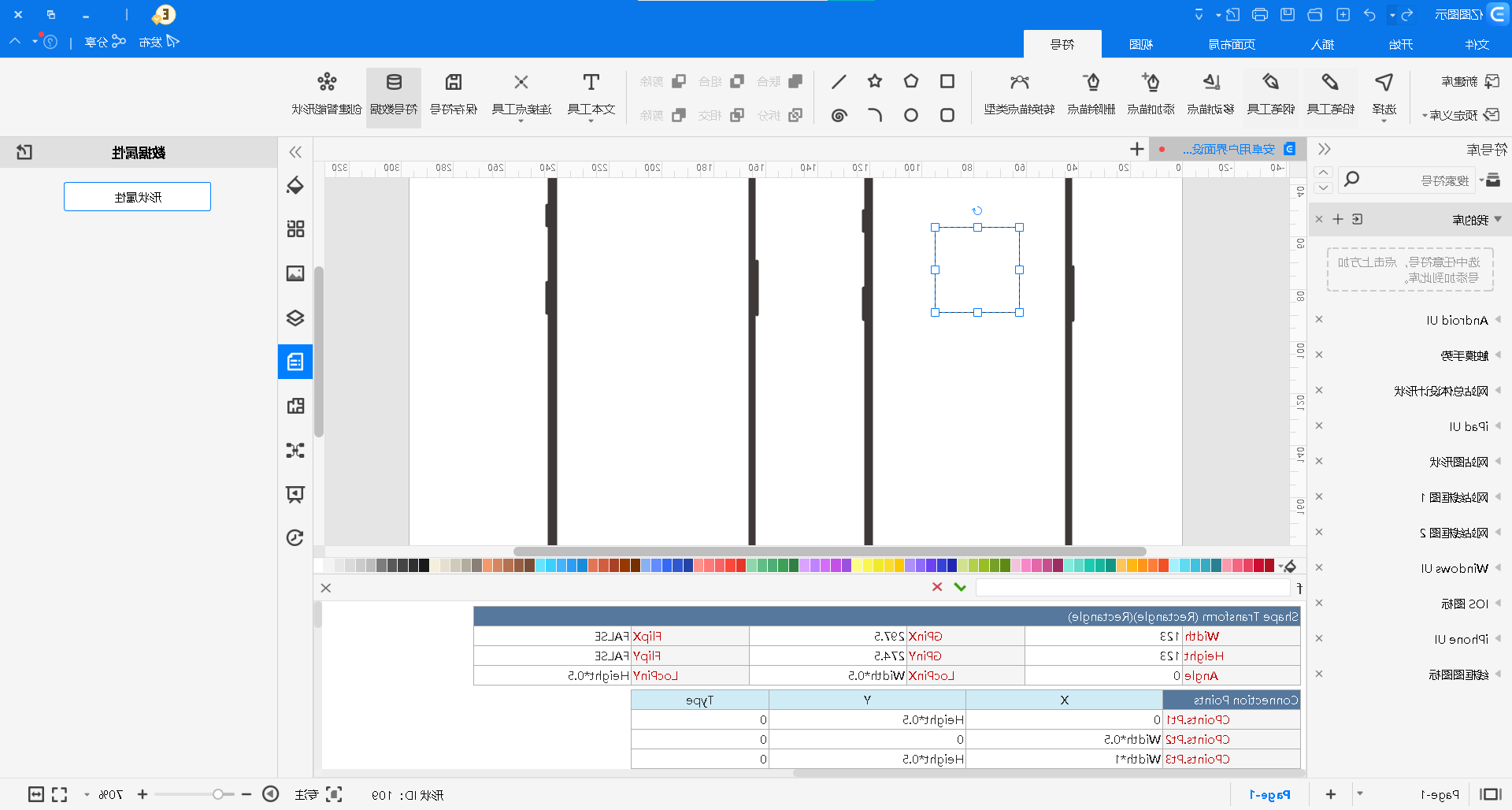The width and height of the screenshot is (1512, 810).
Task: Toggle the page panel icon in status bar
Action: coord(1490,794)
